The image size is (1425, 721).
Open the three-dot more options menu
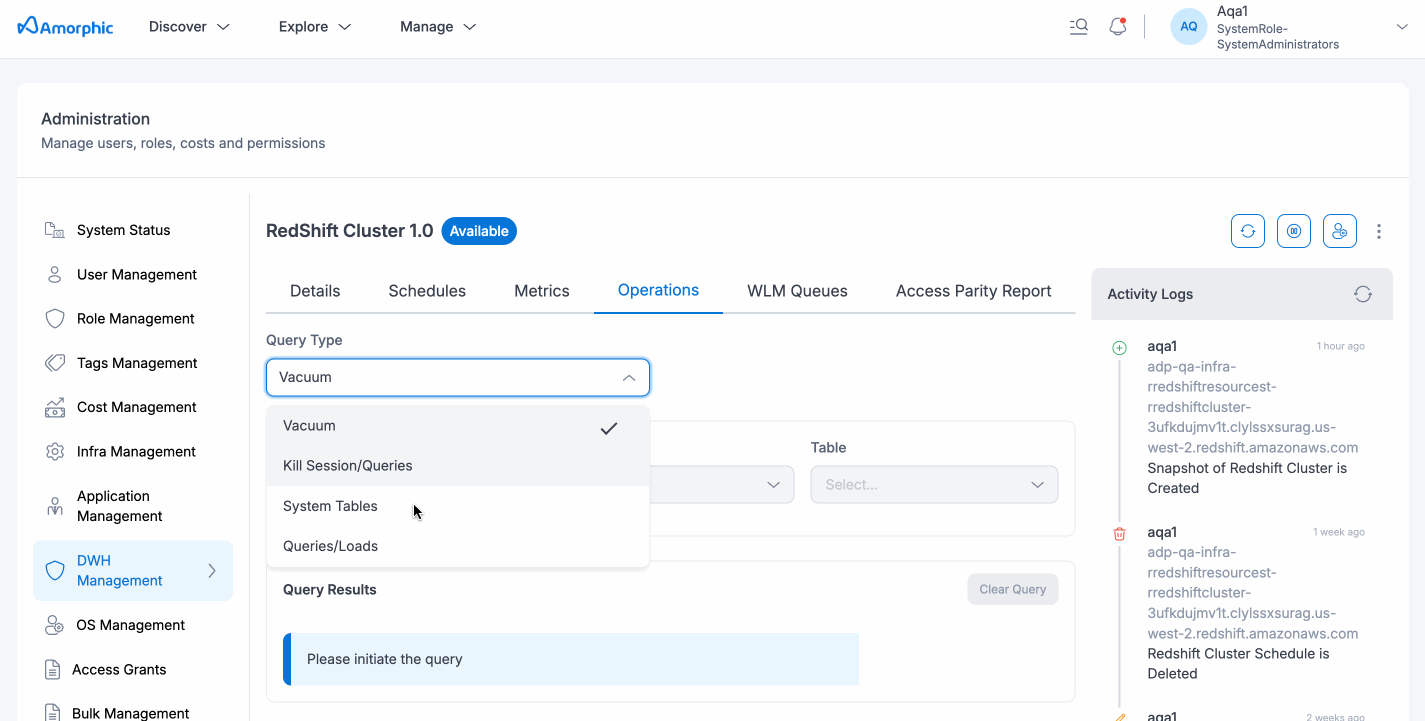tap(1379, 231)
